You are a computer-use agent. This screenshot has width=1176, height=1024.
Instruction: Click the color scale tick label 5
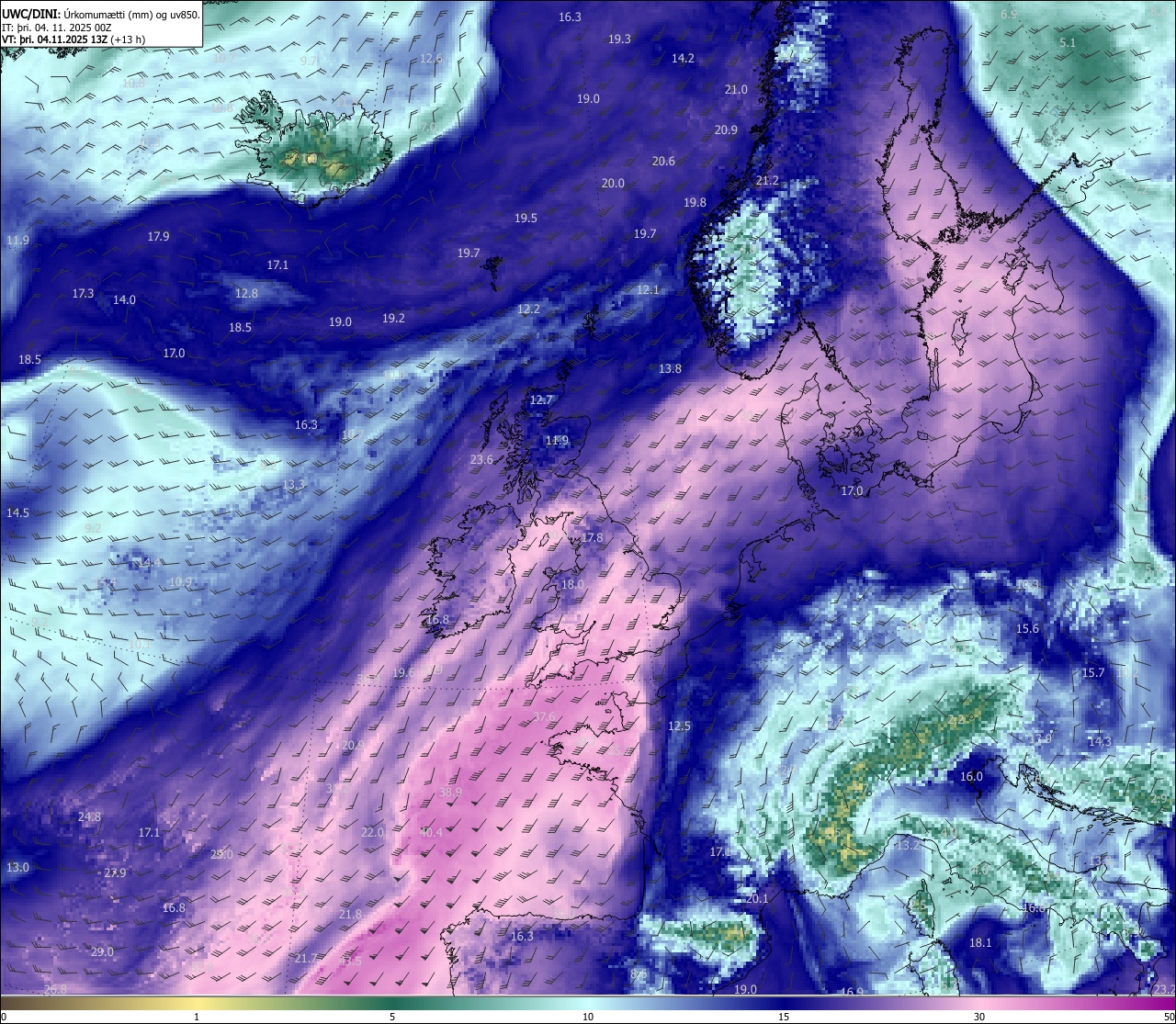tap(392, 1017)
